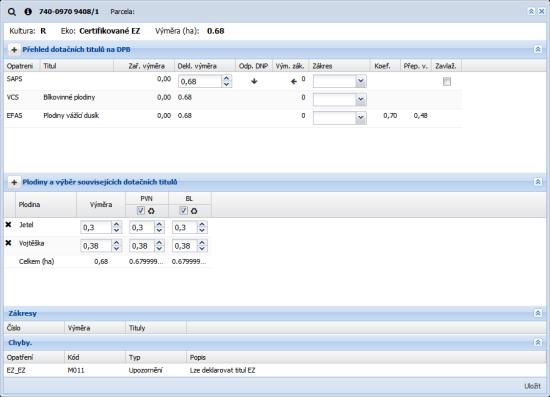
Task: Toggle the BL column checkbox
Action: pyautogui.click(x=183, y=210)
